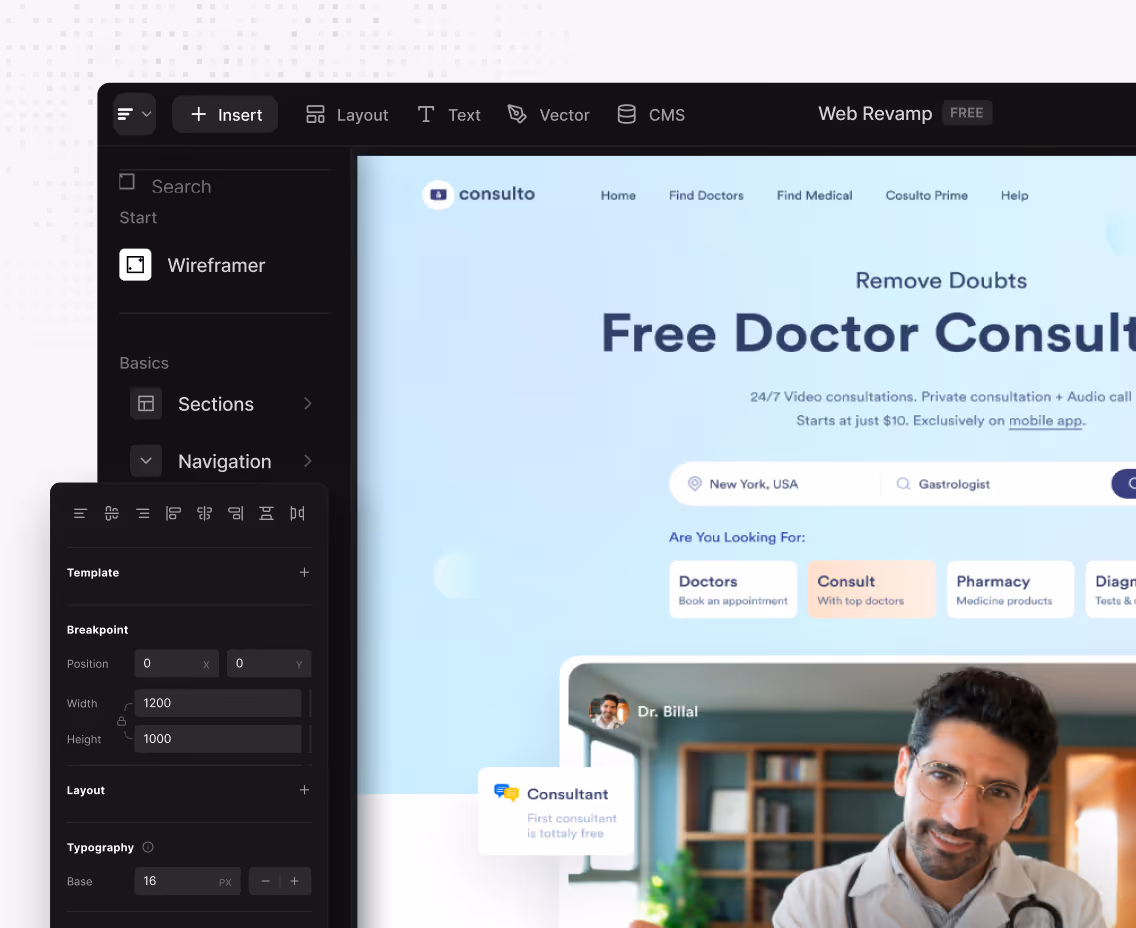Click the Gastrologist search field

coord(996,484)
